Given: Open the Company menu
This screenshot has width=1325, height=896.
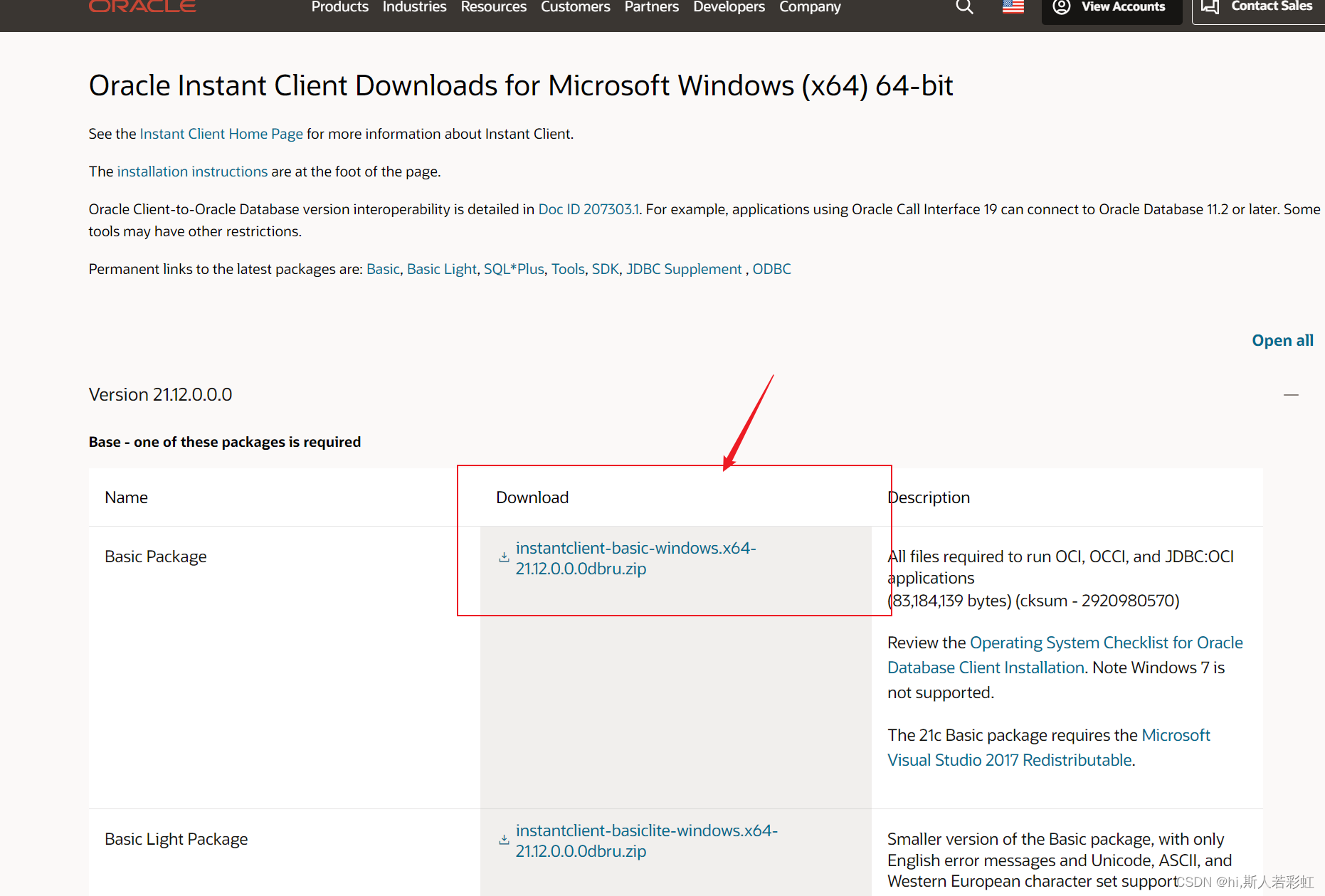Looking at the screenshot, I should pos(810,7).
